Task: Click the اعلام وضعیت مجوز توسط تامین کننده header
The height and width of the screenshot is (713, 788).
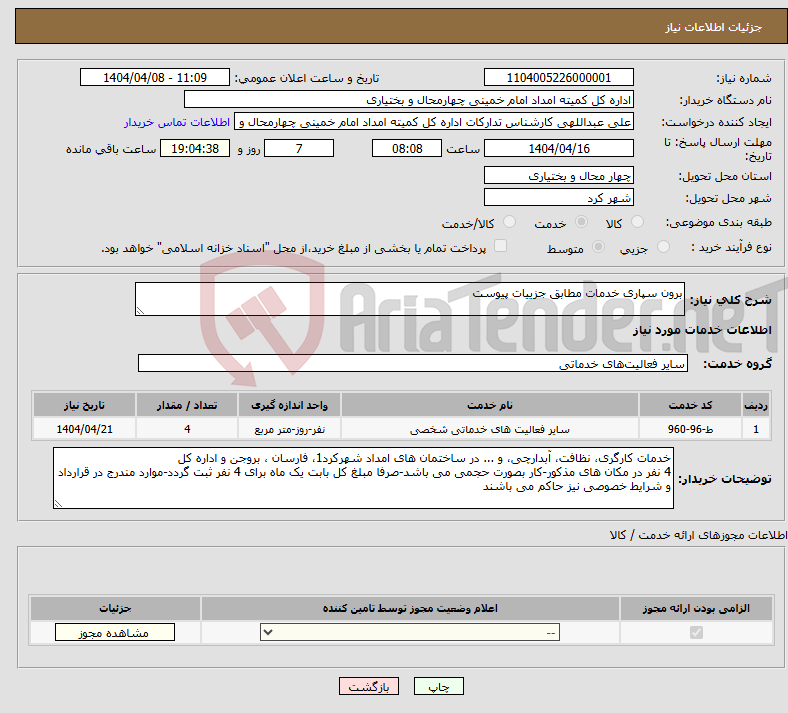Action: point(410,608)
